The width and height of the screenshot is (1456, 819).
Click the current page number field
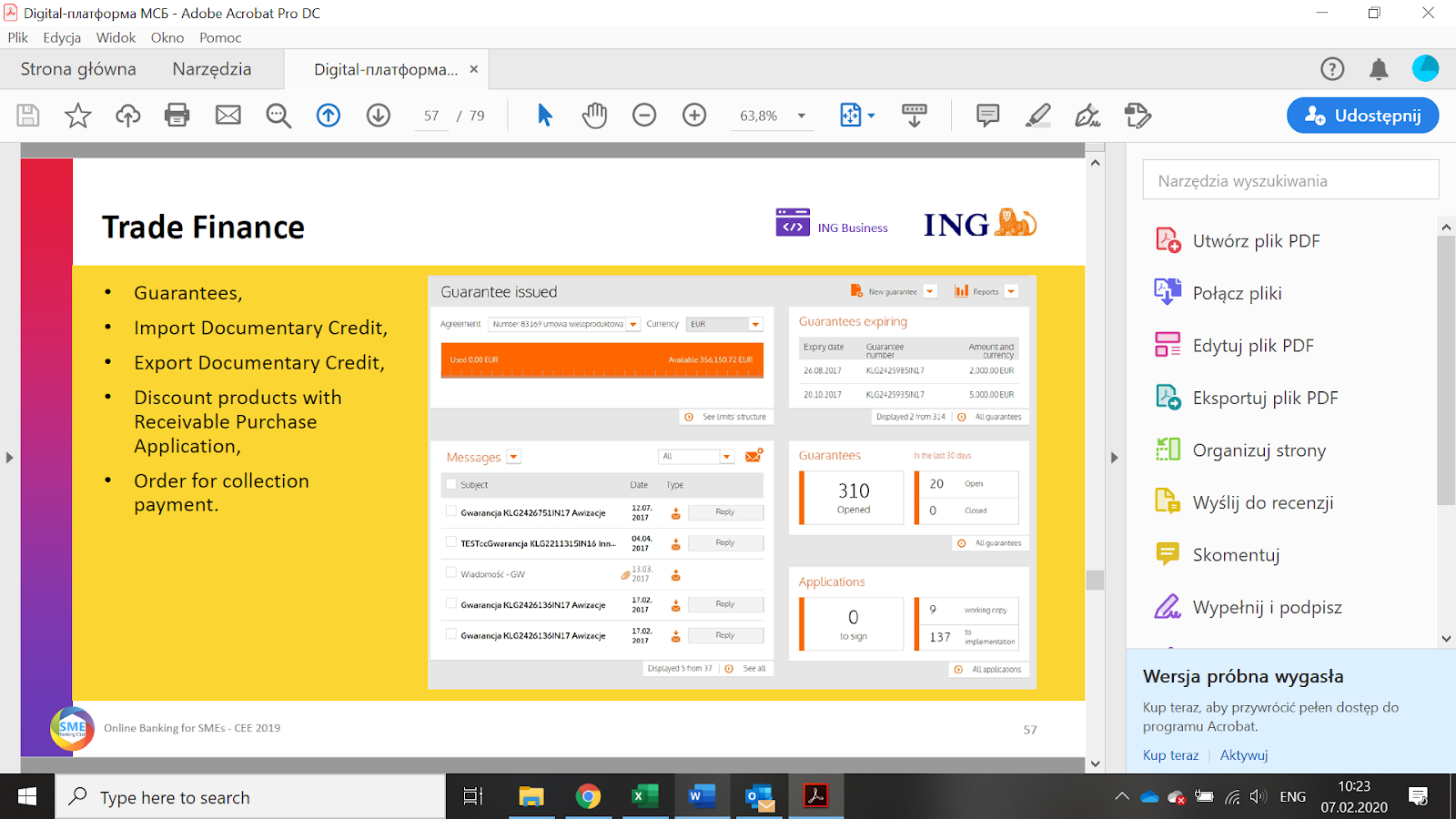431,116
